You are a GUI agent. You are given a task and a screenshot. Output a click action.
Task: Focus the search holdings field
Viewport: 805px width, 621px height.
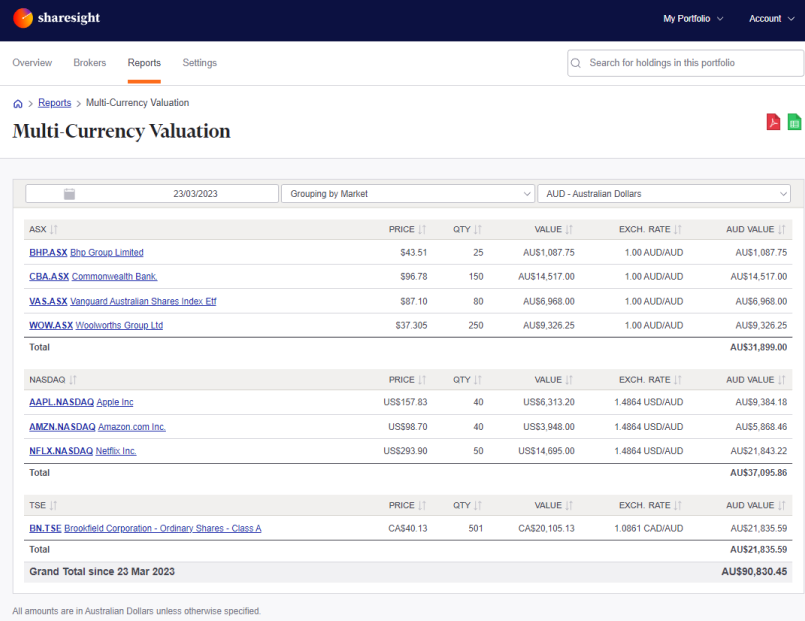pyautogui.click(x=685, y=63)
